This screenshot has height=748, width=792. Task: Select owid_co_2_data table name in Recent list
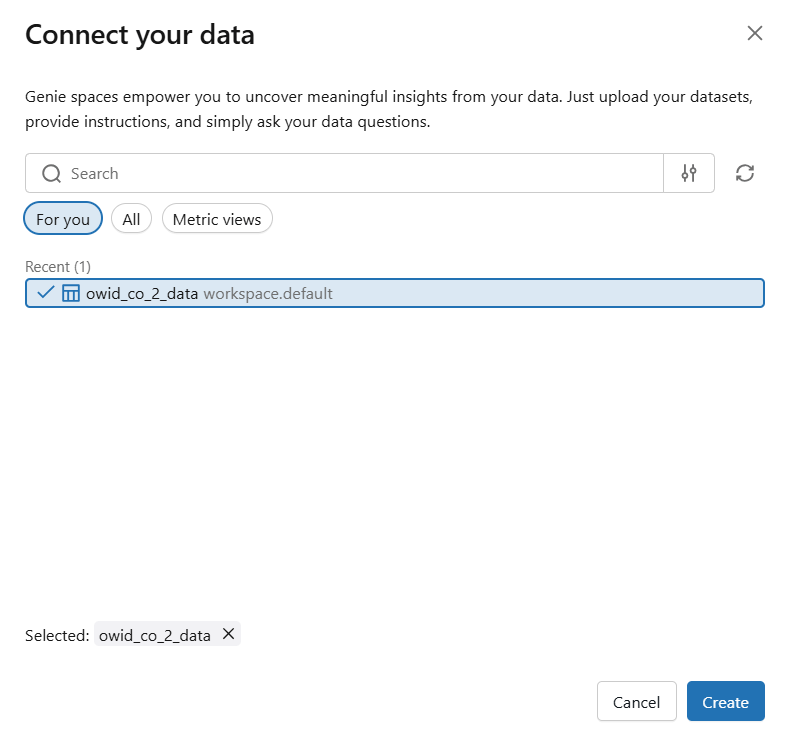coord(142,293)
